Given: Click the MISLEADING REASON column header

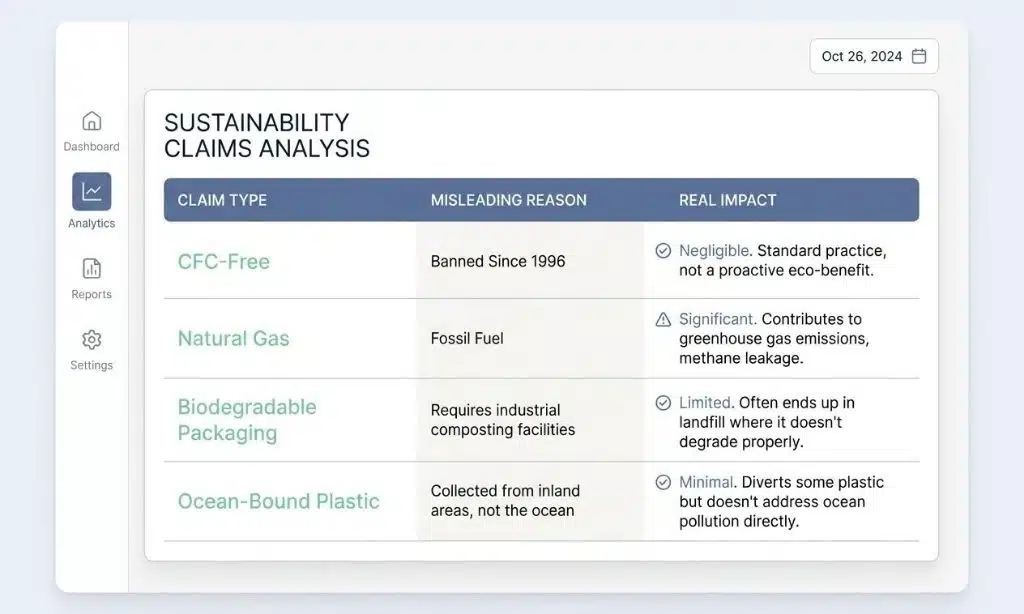Looking at the screenshot, I should (508, 200).
